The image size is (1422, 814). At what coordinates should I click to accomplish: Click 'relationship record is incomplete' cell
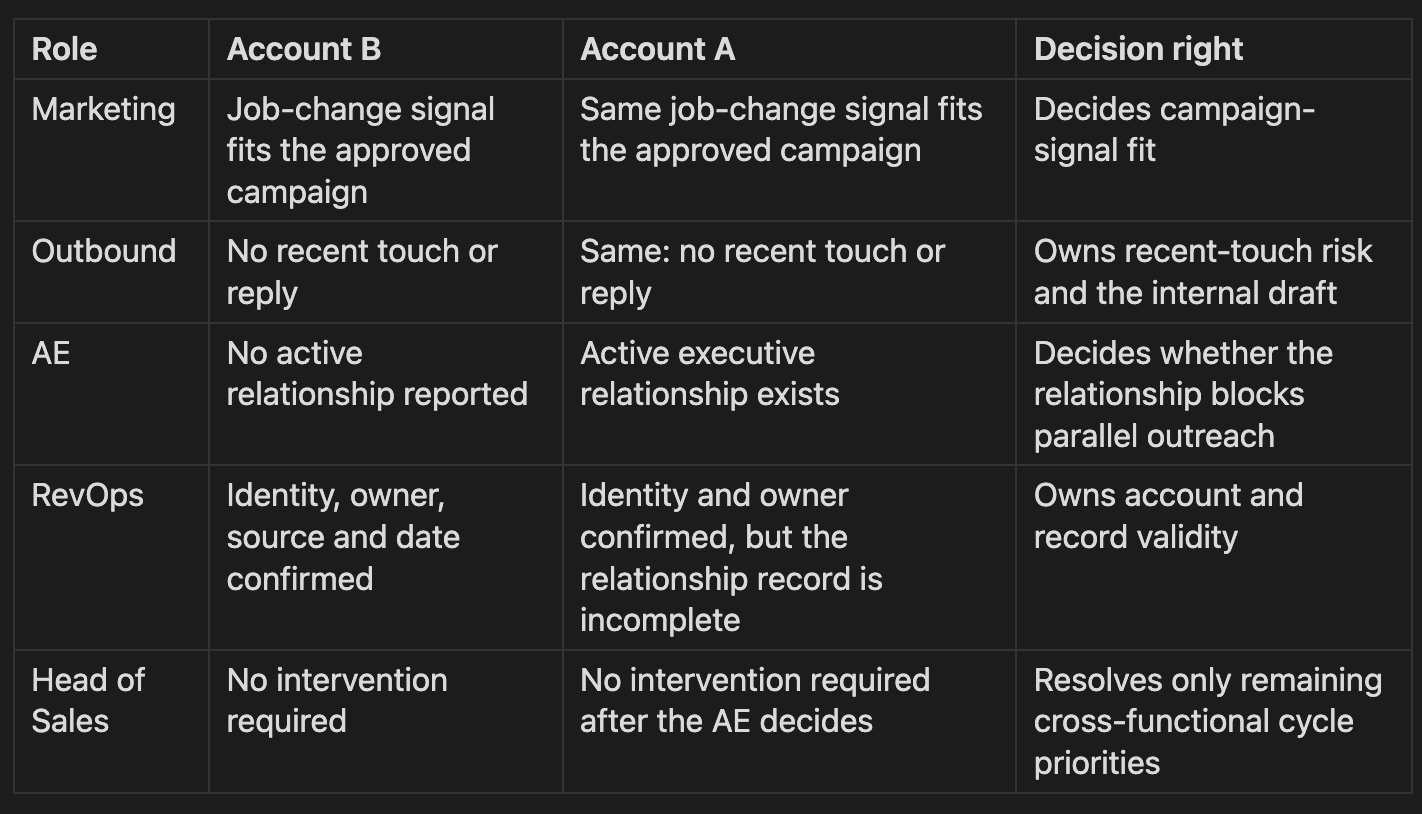coord(789,557)
